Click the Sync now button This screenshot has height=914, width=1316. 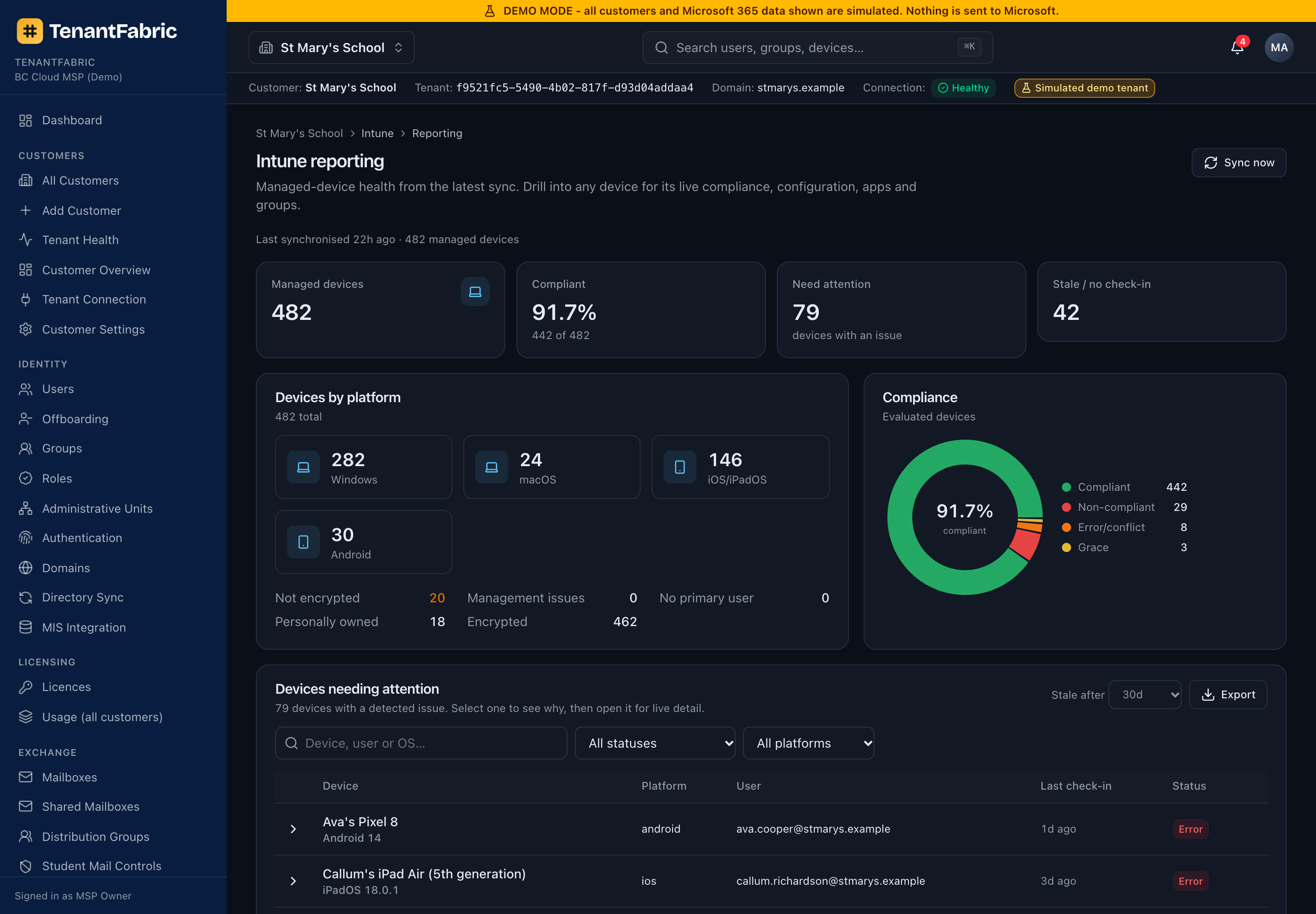point(1239,163)
